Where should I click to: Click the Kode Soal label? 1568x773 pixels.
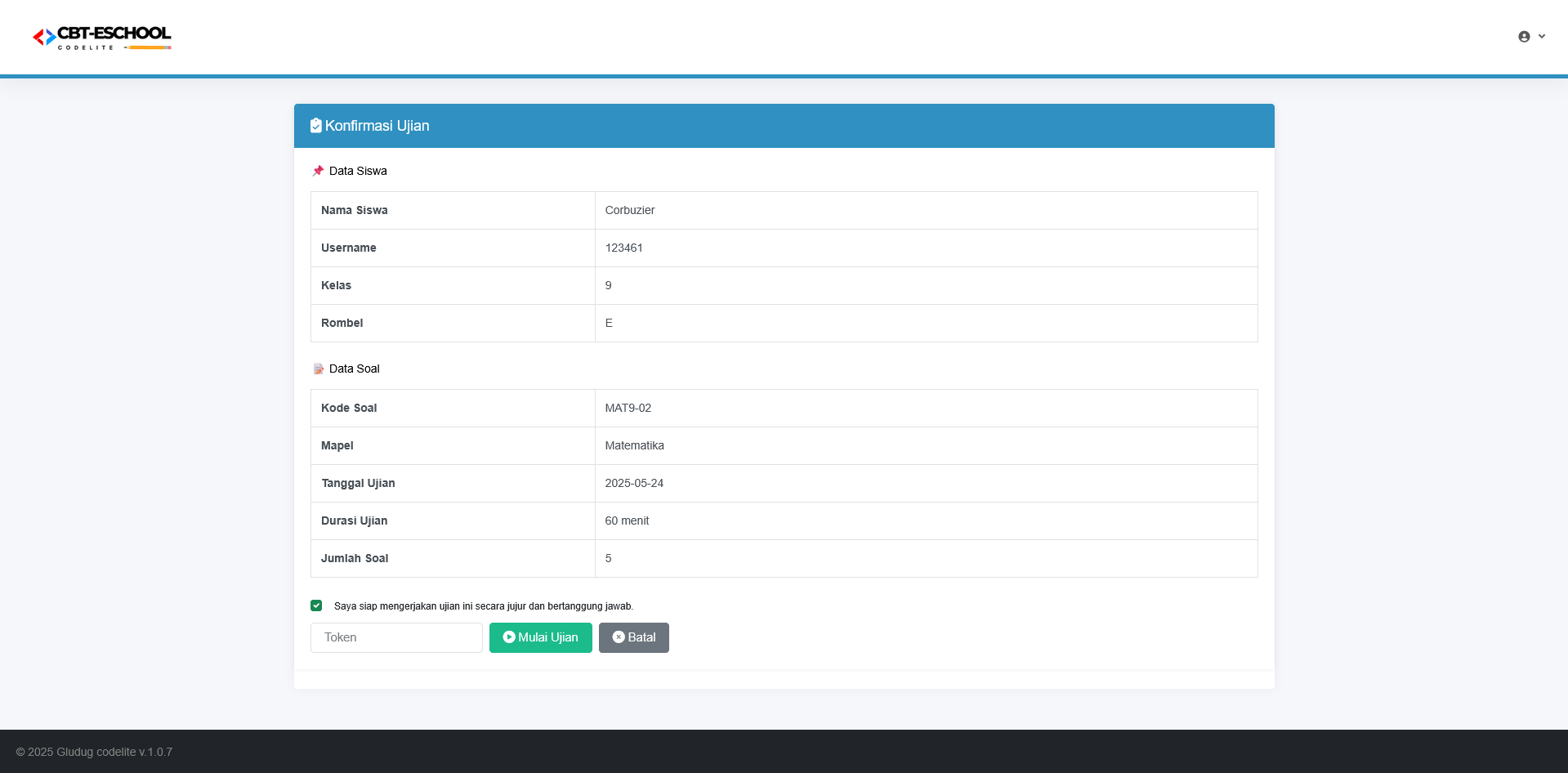(x=349, y=408)
